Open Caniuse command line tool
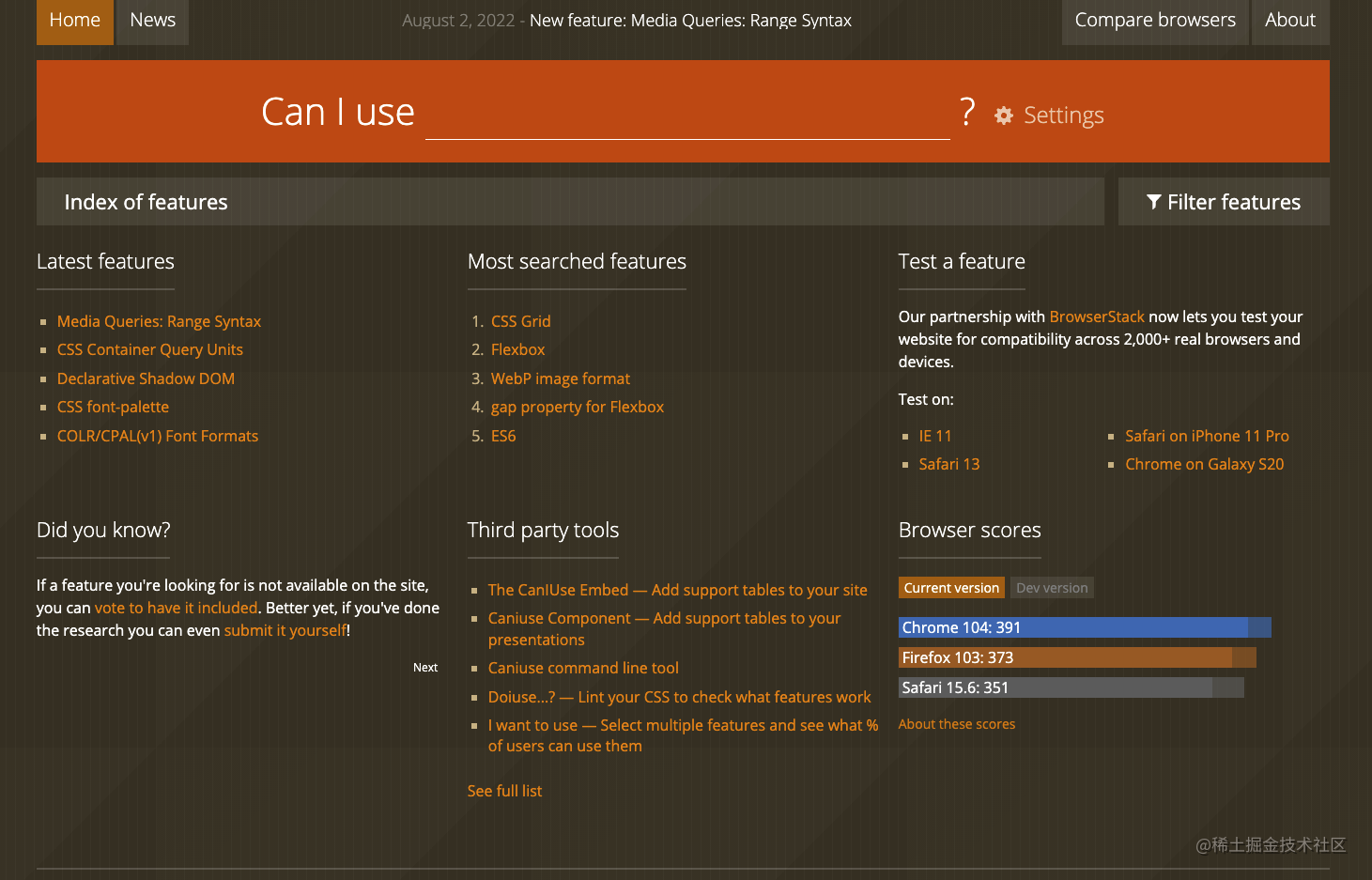The height and width of the screenshot is (880, 1372). point(583,668)
